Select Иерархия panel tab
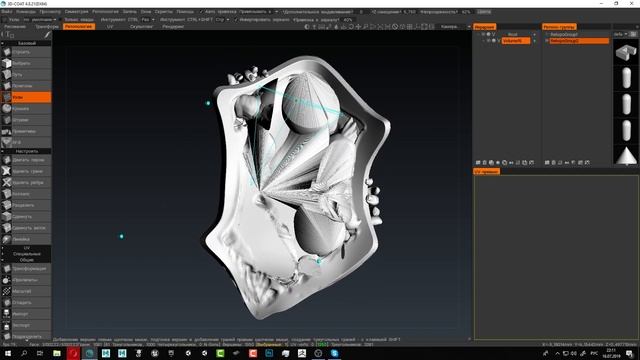 [484, 27]
